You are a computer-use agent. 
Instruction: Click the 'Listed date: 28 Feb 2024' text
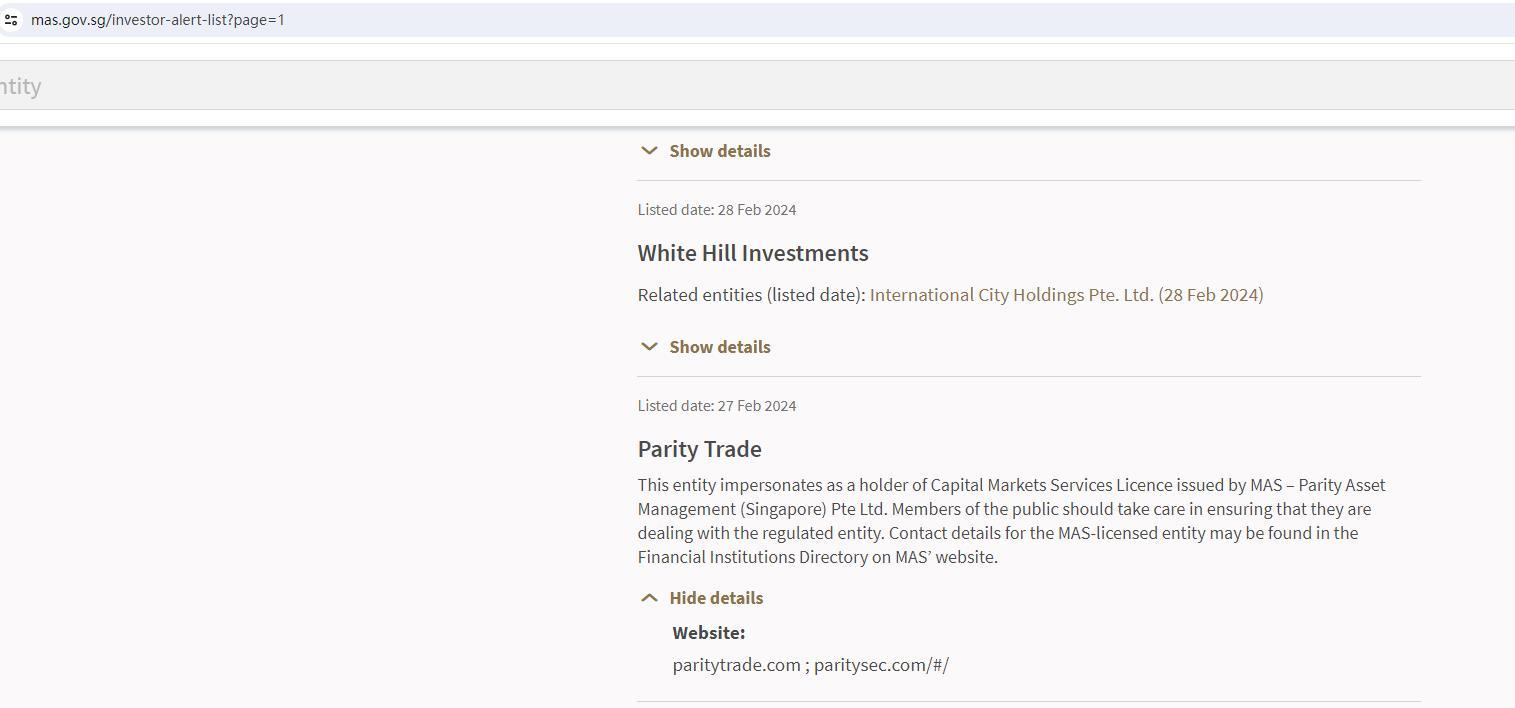pyautogui.click(x=717, y=210)
